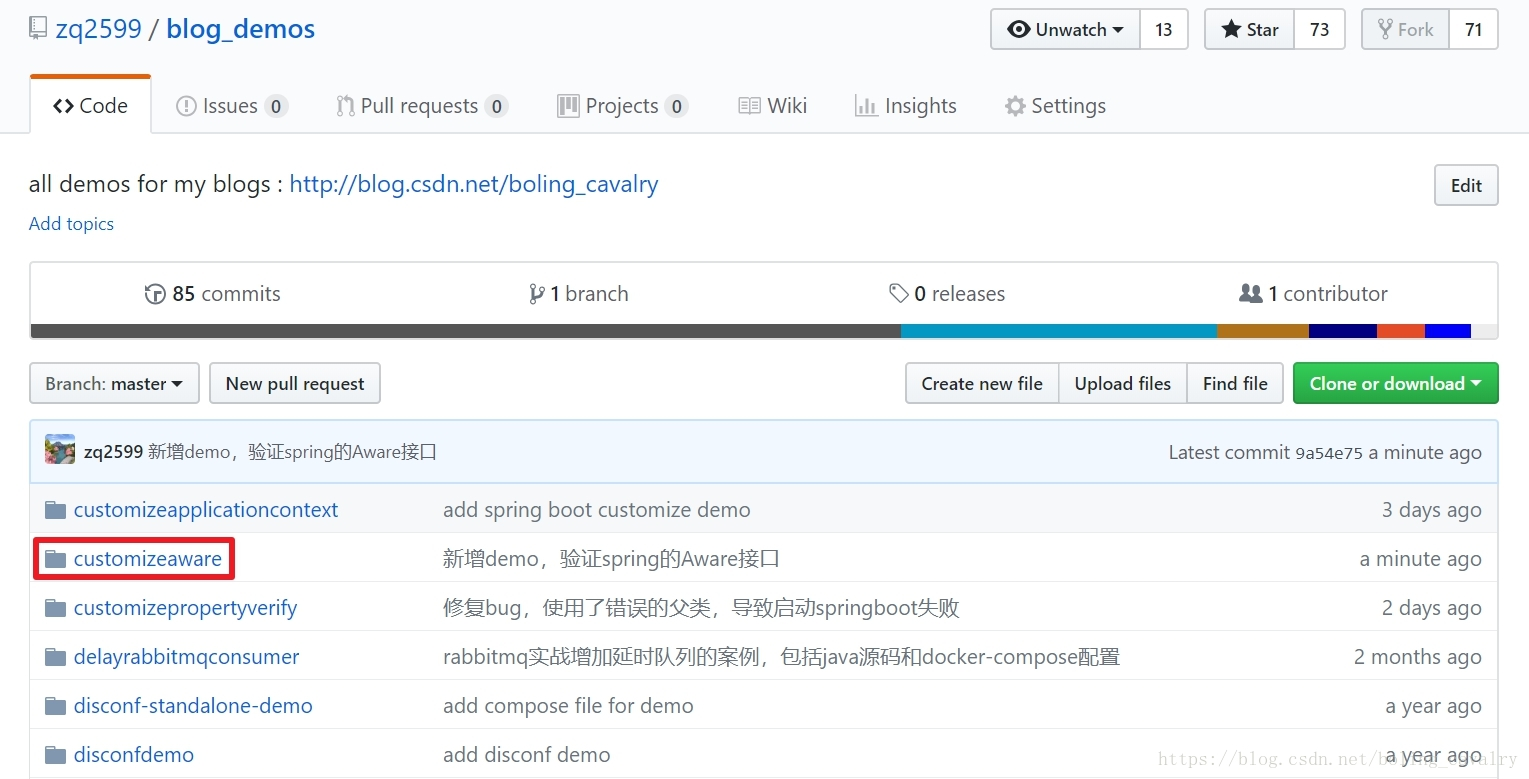Expand the Branch: master dropdown
This screenshot has width=1529, height=779.
[114, 384]
